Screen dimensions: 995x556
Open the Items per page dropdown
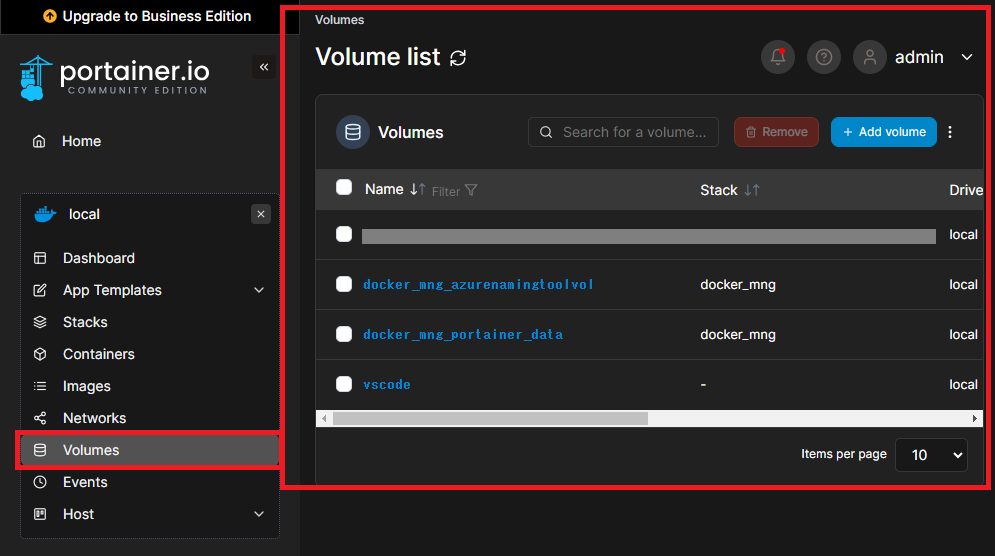pos(931,455)
